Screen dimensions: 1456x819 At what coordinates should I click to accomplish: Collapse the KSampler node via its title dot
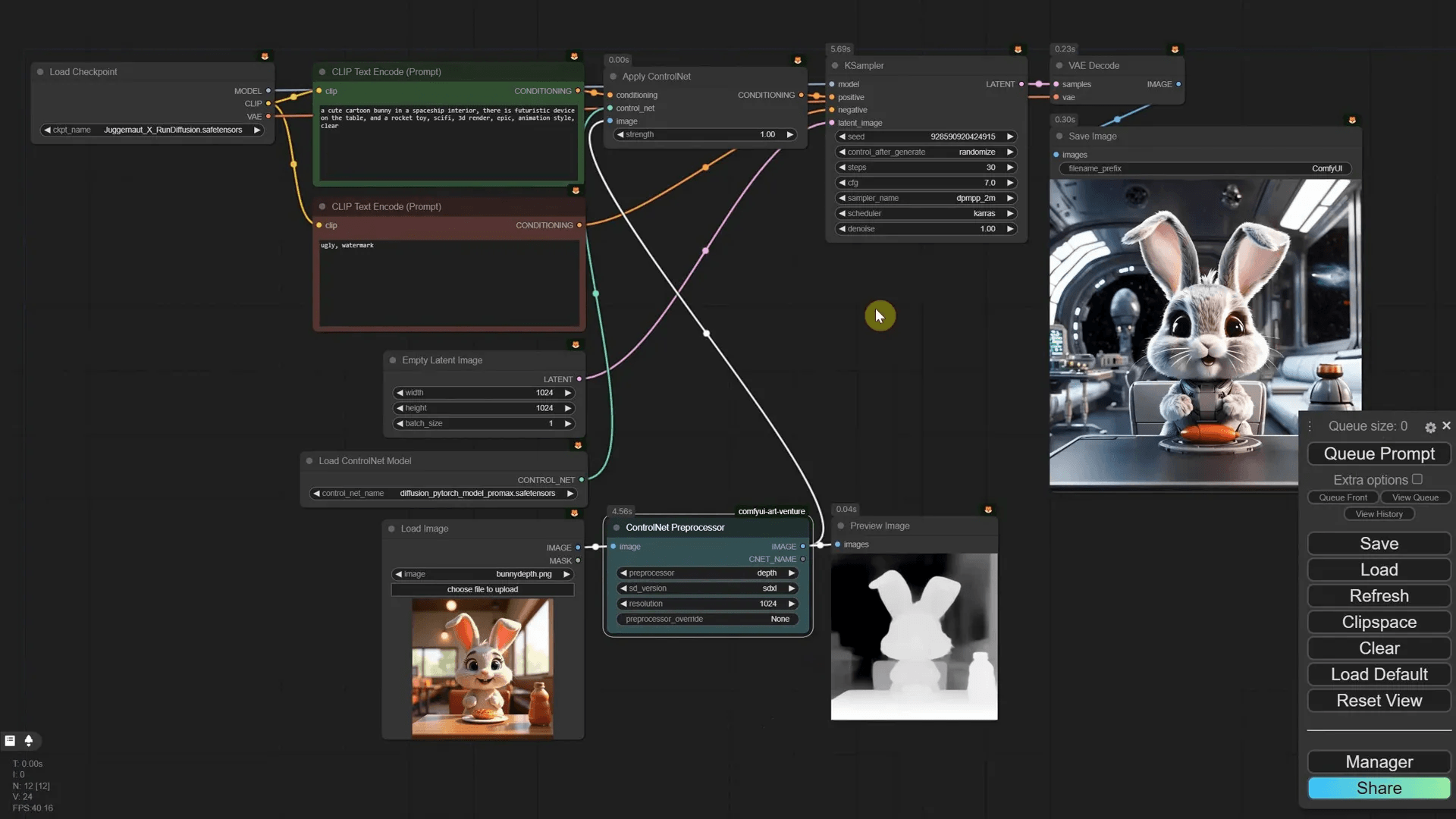pos(835,66)
